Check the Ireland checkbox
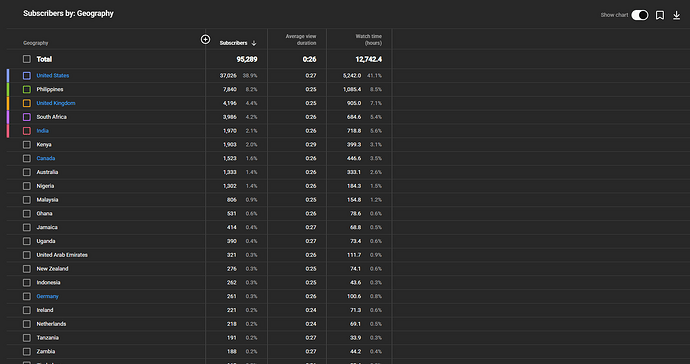Viewport: 690px width, 364px height. pos(27,310)
